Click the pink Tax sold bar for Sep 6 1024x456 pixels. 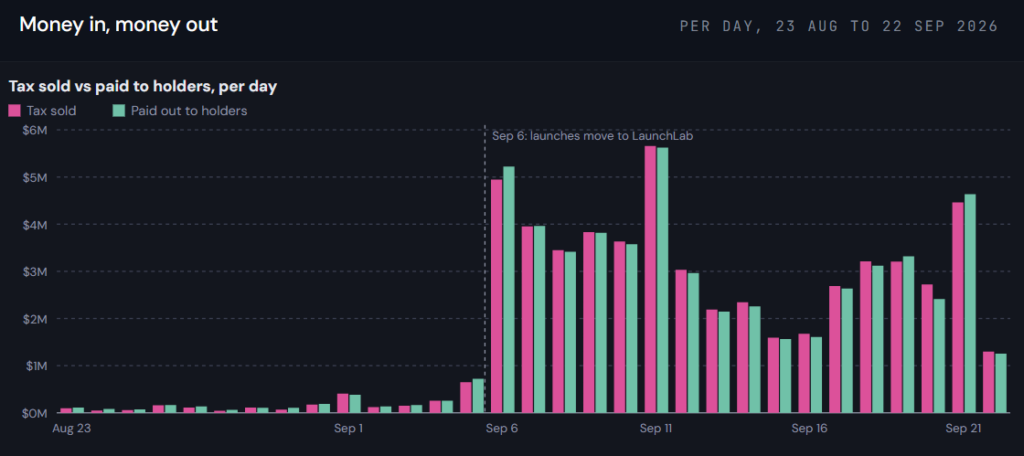point(496,297)
